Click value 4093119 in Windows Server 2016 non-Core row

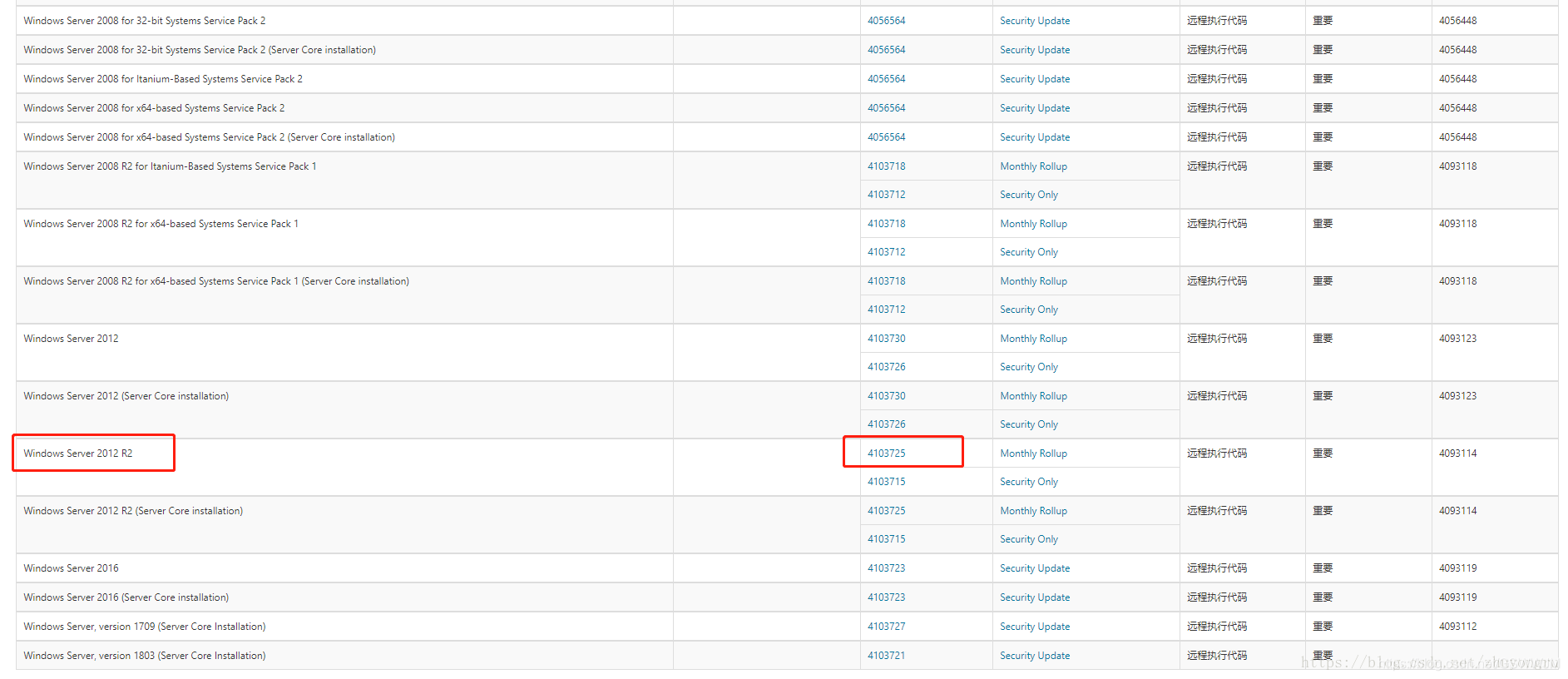[x=1457, y=568]
